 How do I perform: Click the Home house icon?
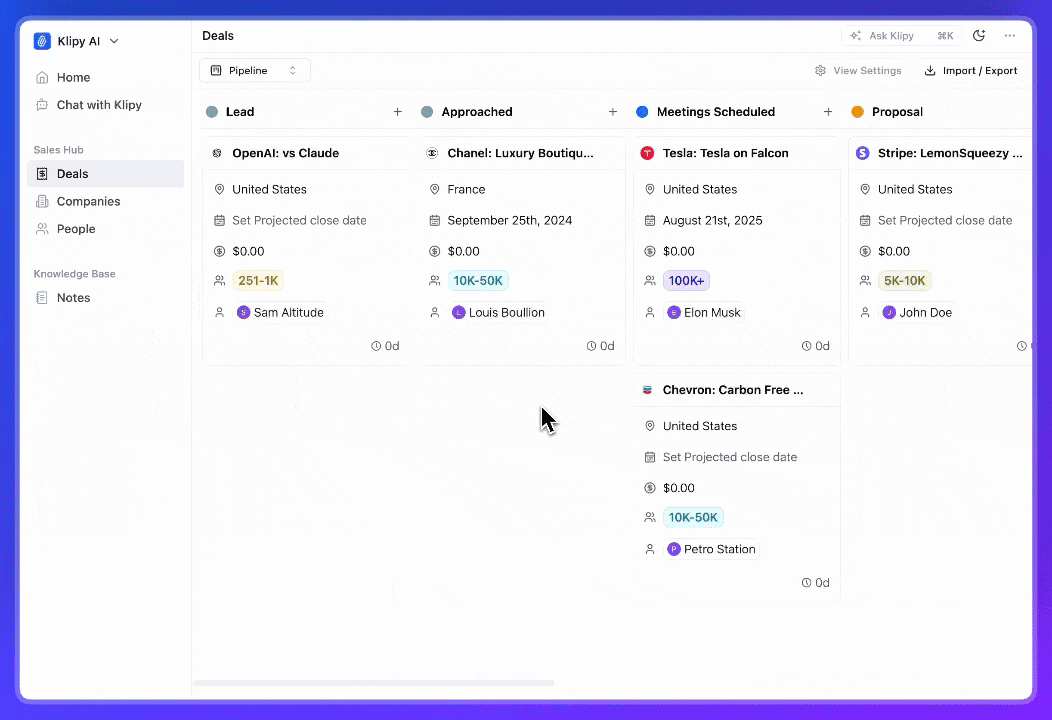coord(42,77)
